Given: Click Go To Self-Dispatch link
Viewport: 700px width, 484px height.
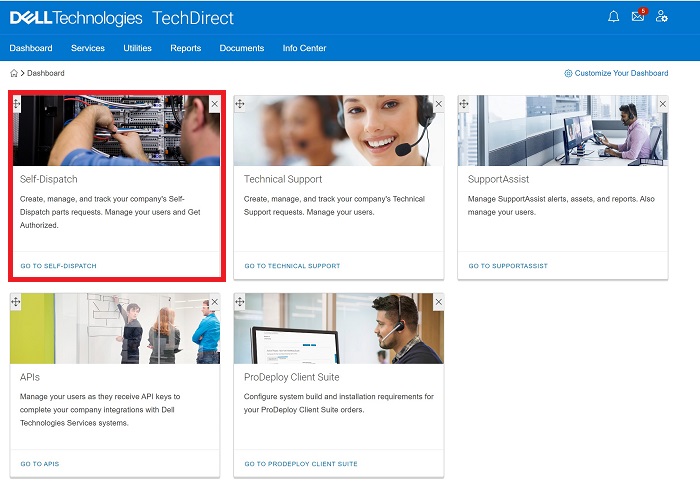Looking at the screenshot, I should [58, 266].
